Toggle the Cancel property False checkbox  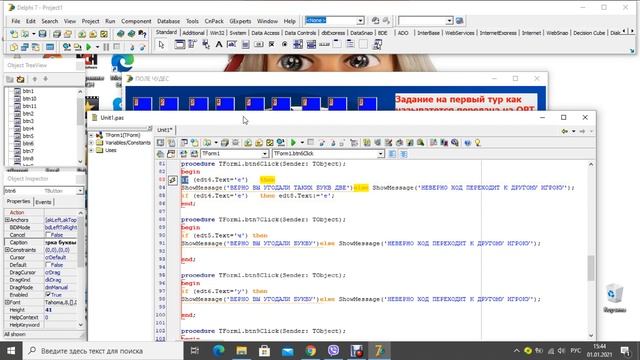[x=48, y=235]
